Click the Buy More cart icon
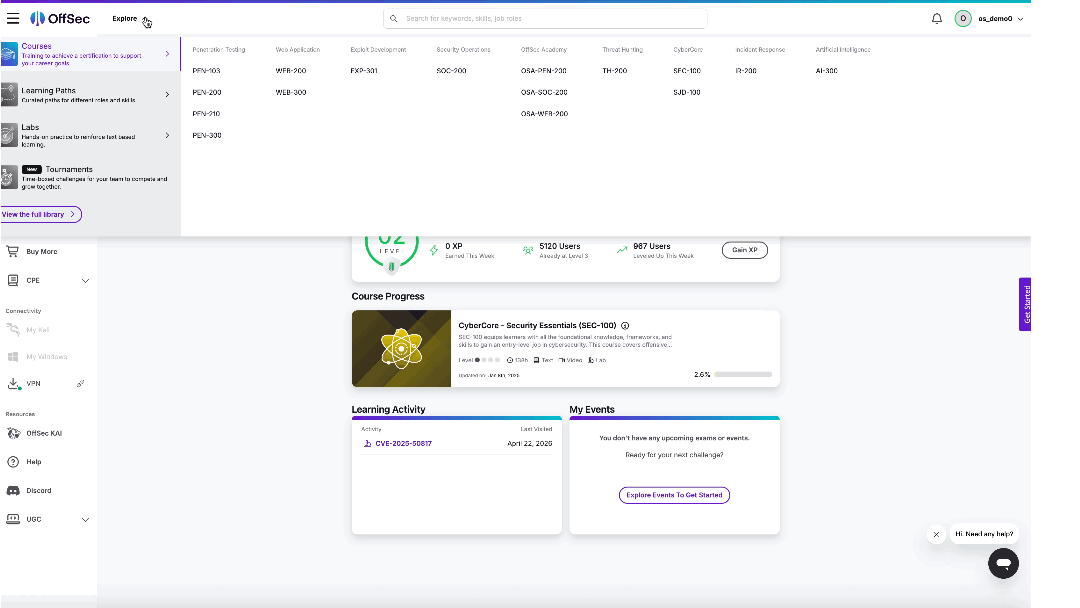Screen dimensions: 1080x608 12,251
